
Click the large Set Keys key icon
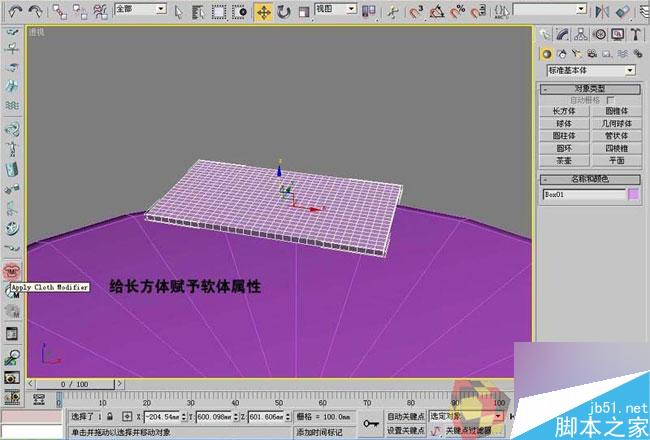pyautogui.click(x=371, y=423)
